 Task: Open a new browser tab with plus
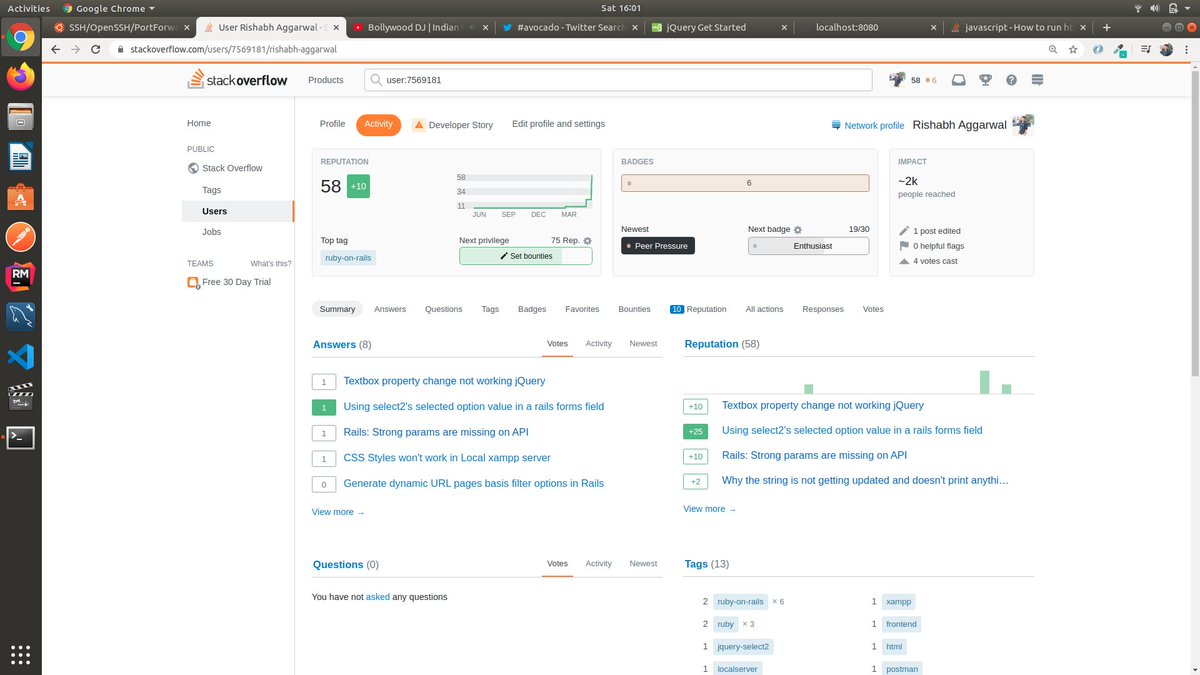point(1106,27)
